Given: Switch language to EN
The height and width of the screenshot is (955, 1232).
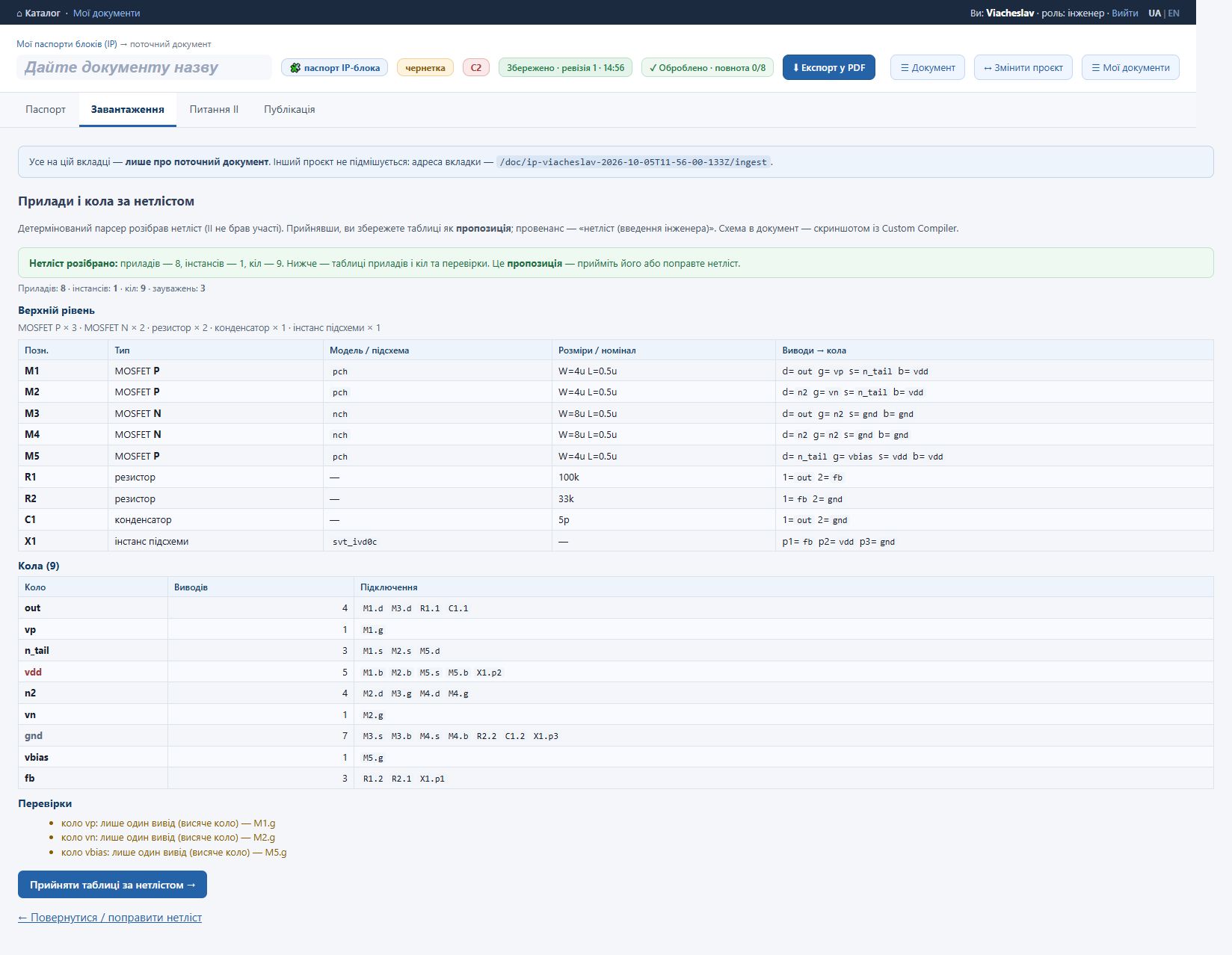Looking at the screenshot, I should click(x=1174, y=13).
